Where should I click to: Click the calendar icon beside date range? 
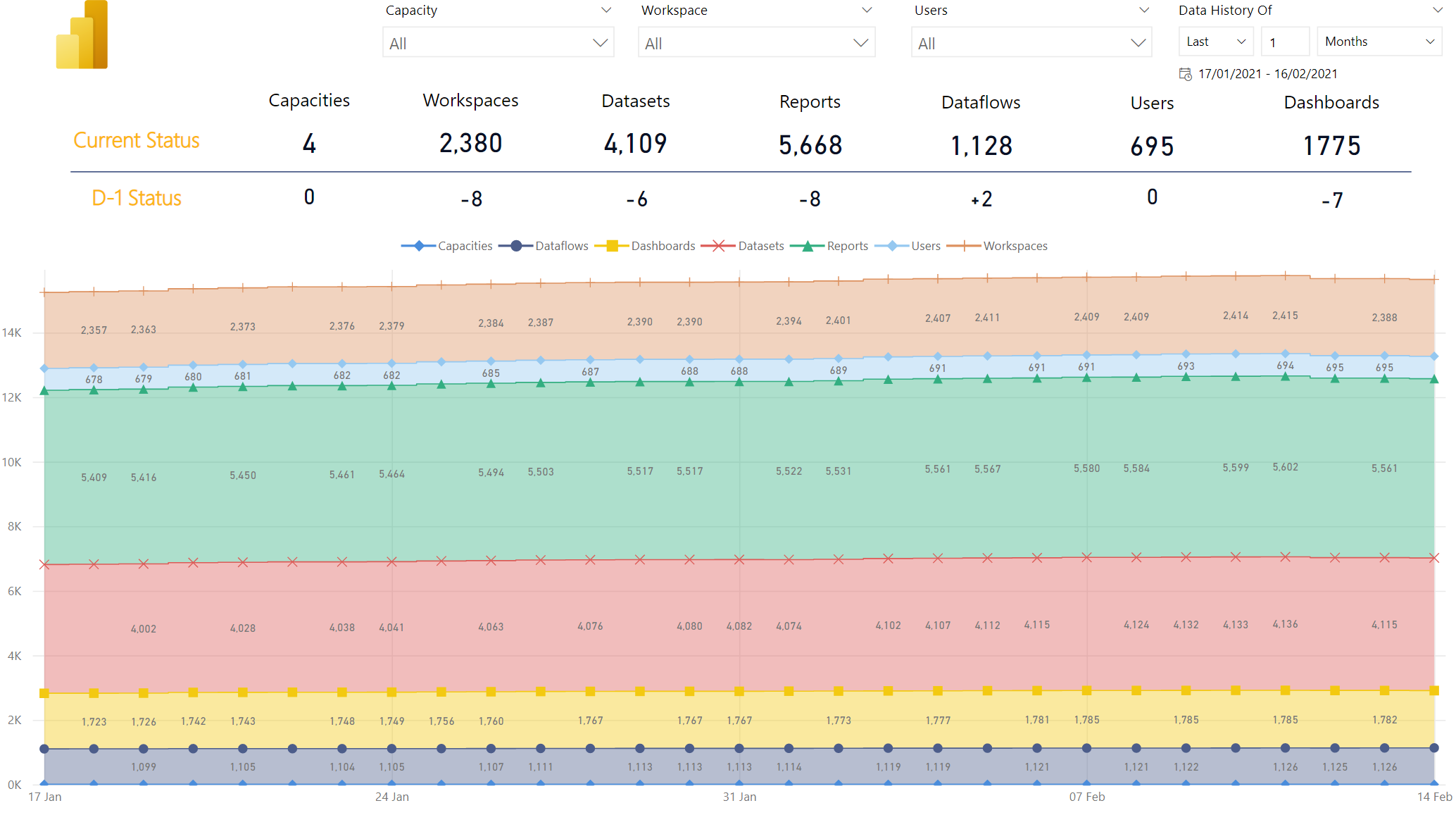[x=1186, y=74]
